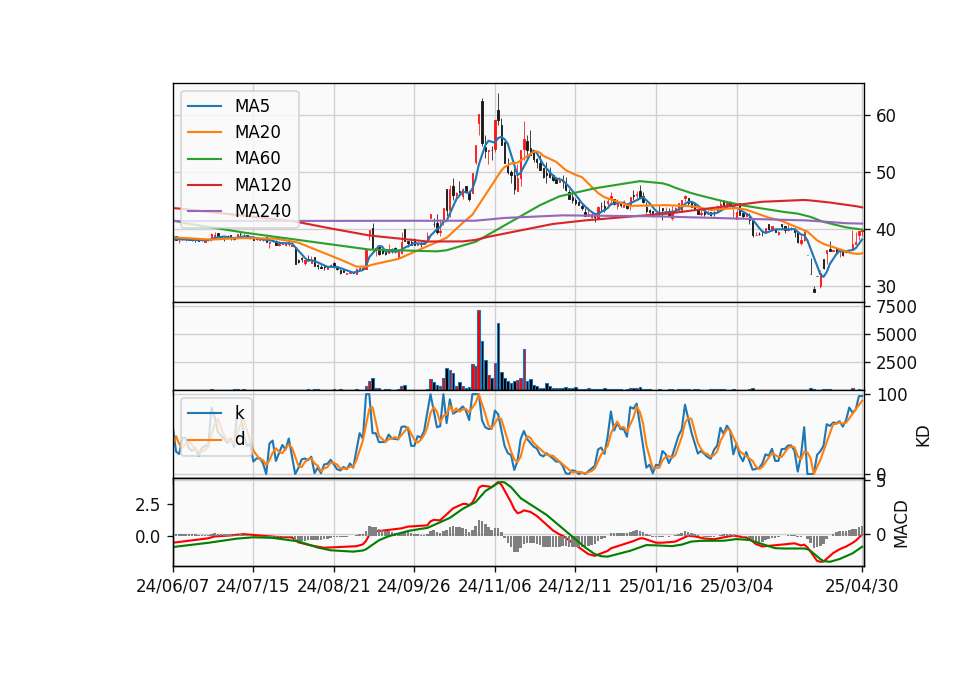Click the price axis value 50

coord(886,173)
